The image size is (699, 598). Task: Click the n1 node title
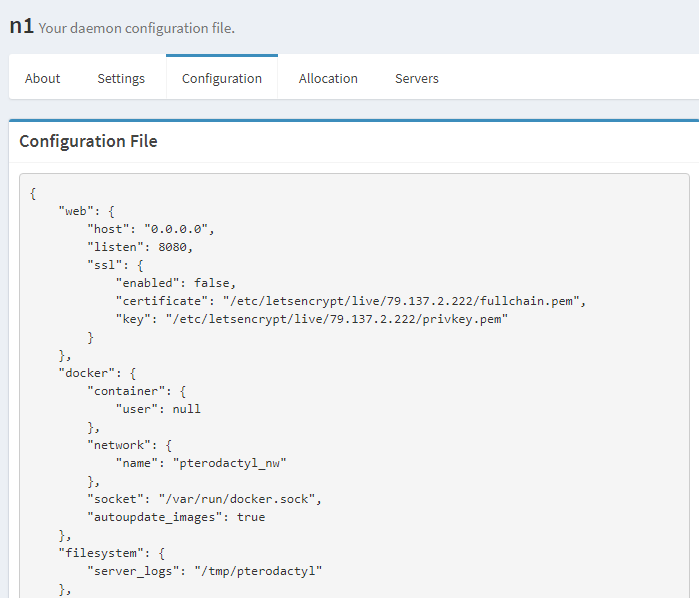coord(21,26)
